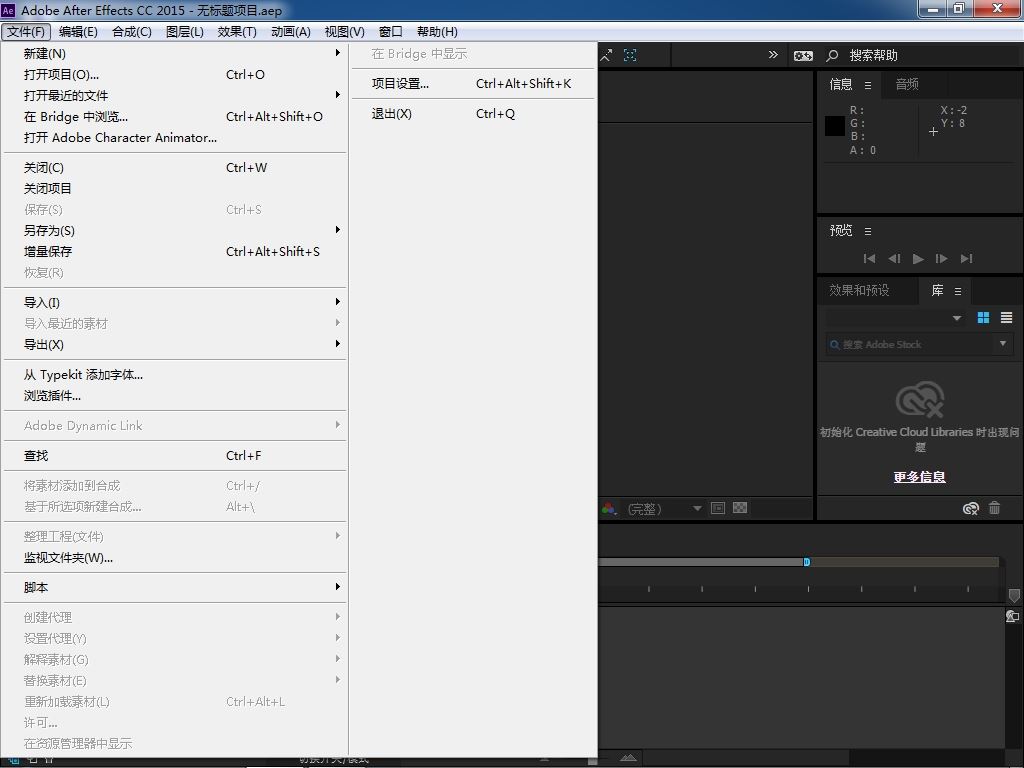Click the comp mini-flowchart icon in timeline

coord(1012,616)
